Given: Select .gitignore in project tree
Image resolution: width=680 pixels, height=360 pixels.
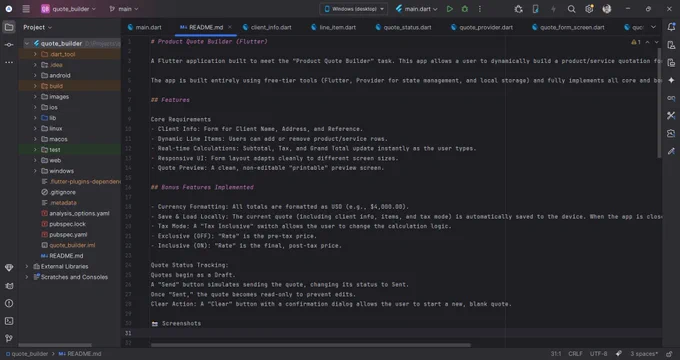Looking at the screenshot, I should (x=59, y=192).
